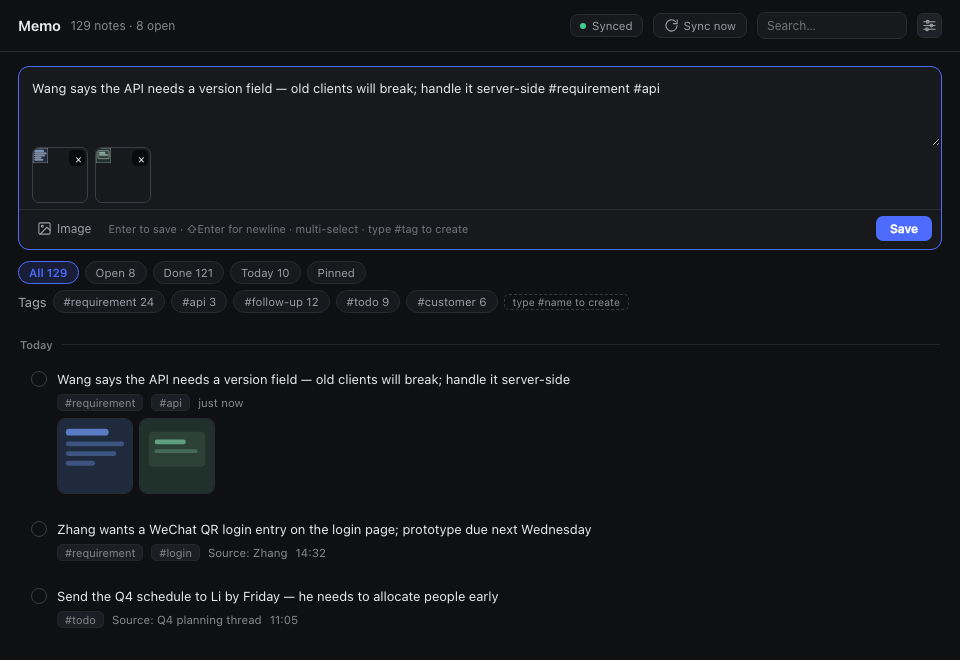The width and height of the screenshot is (960, 660).
Task: Click '129 notes · 8 open' counter
Action: pos(122,26)
